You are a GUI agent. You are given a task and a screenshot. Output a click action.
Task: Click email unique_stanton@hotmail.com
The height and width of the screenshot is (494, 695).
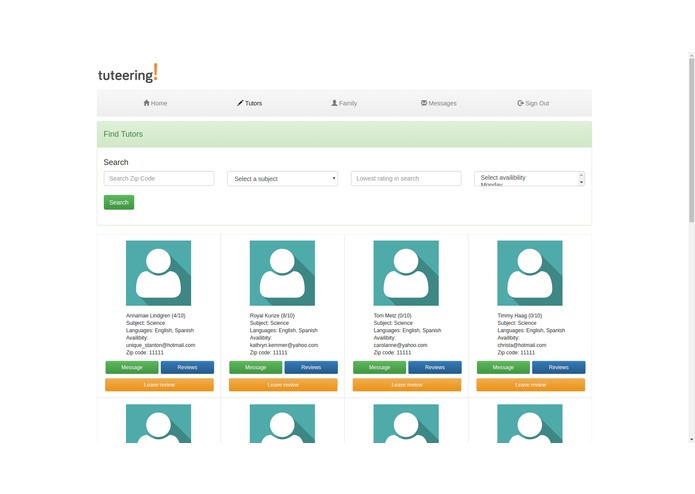click(160, 345)
